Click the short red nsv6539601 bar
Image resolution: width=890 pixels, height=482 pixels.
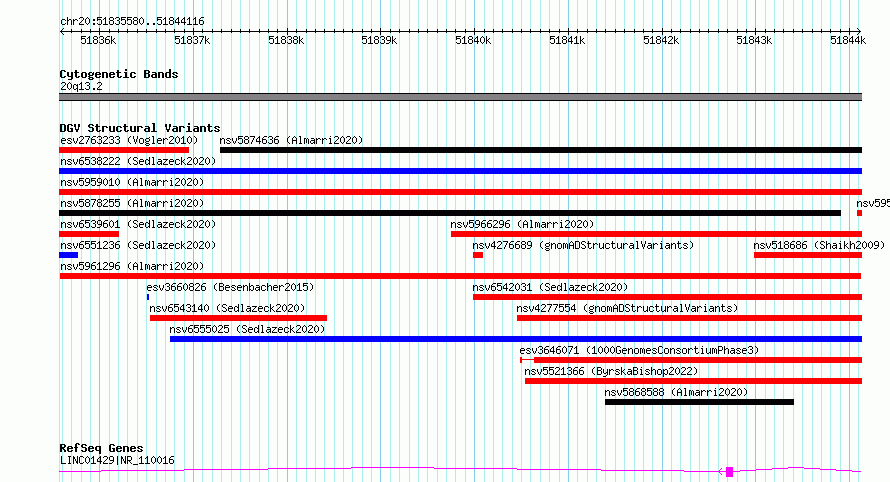tap(89, 234)
